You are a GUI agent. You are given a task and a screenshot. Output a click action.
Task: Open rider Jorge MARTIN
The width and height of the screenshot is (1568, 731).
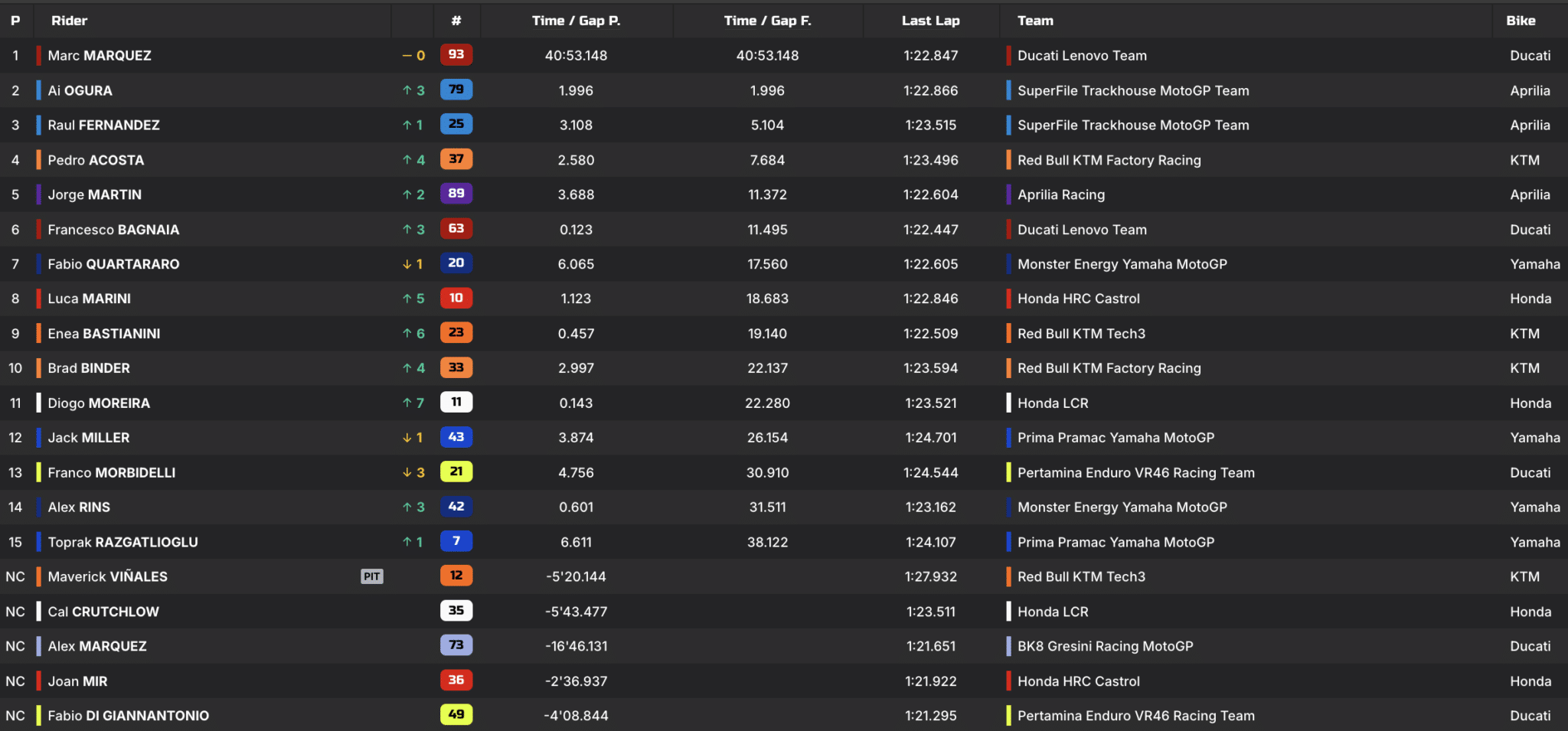point(94,194)
